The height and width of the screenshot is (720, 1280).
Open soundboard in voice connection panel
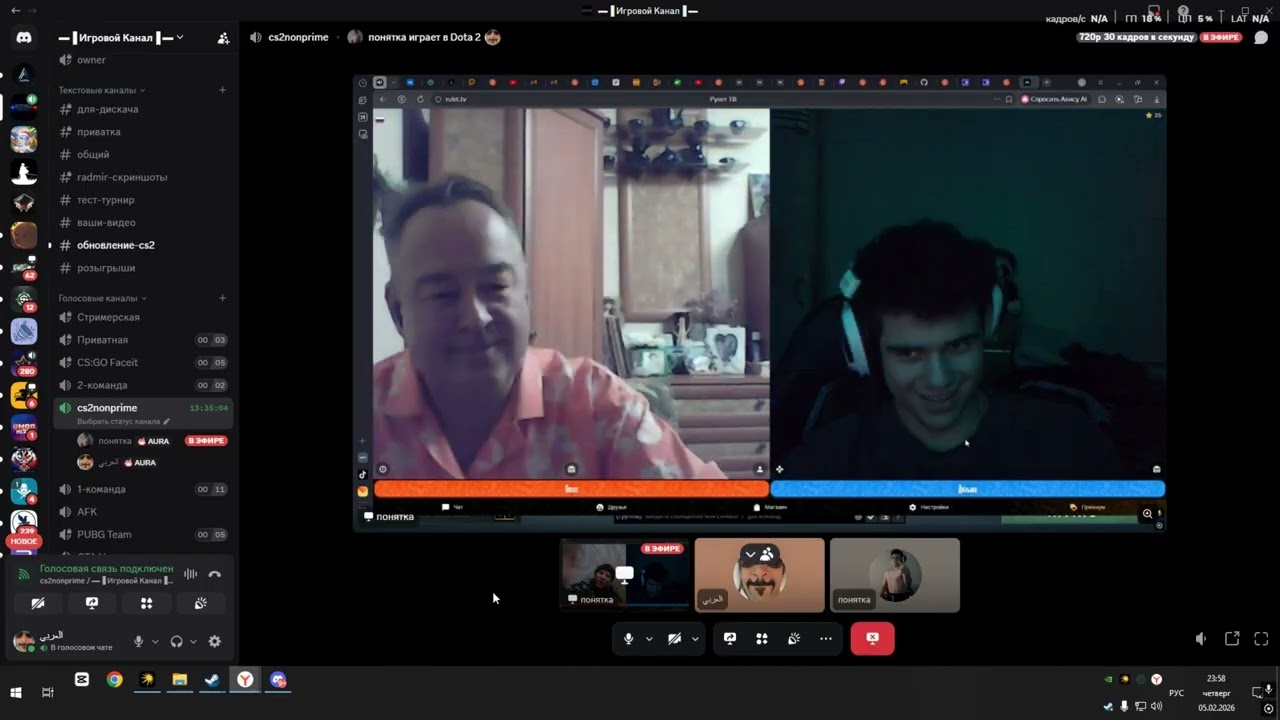[x=200, y=603]
